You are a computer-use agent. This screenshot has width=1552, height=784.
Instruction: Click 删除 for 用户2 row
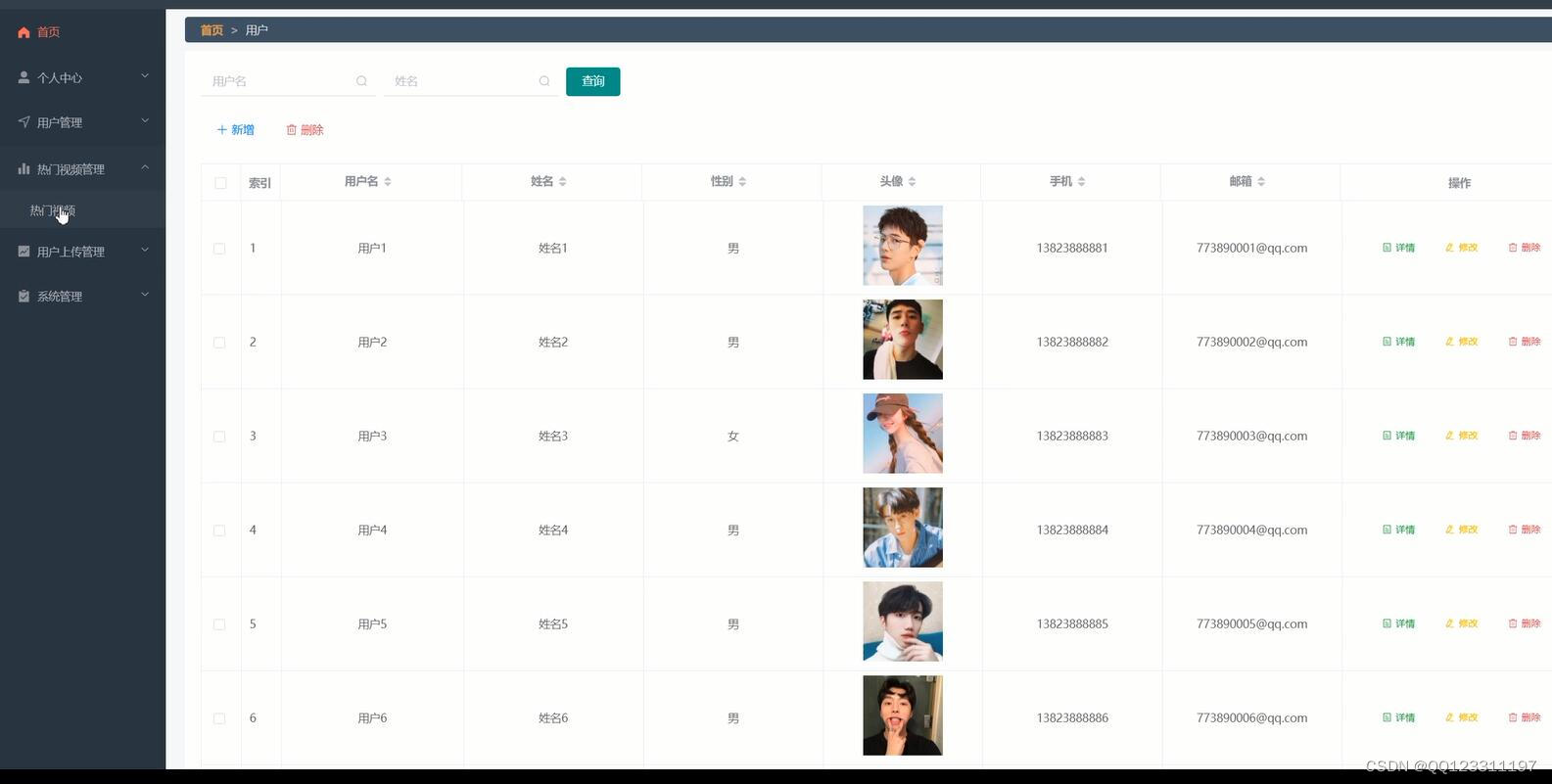pyautogui.click(x=1525, y=342)
